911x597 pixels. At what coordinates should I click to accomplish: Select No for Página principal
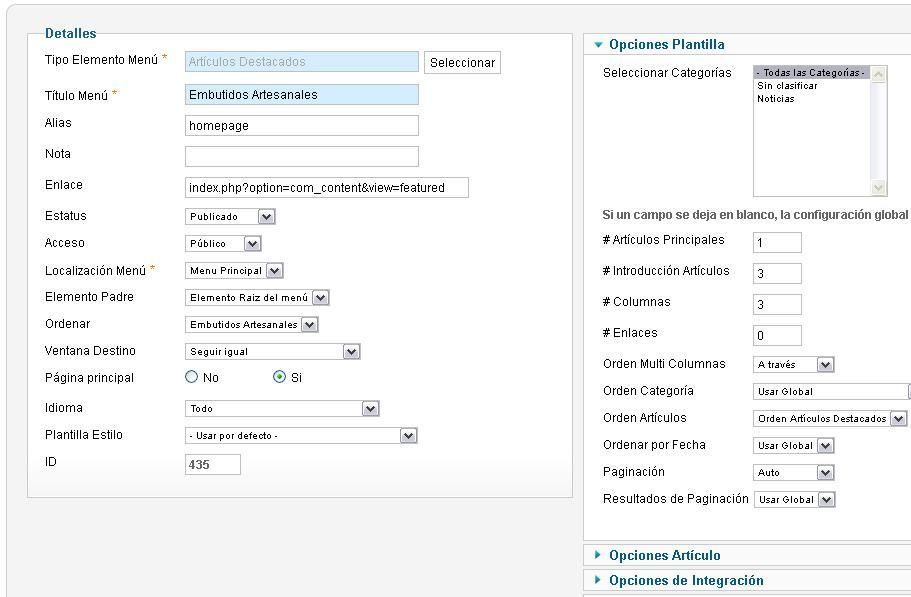click(191, 377)
